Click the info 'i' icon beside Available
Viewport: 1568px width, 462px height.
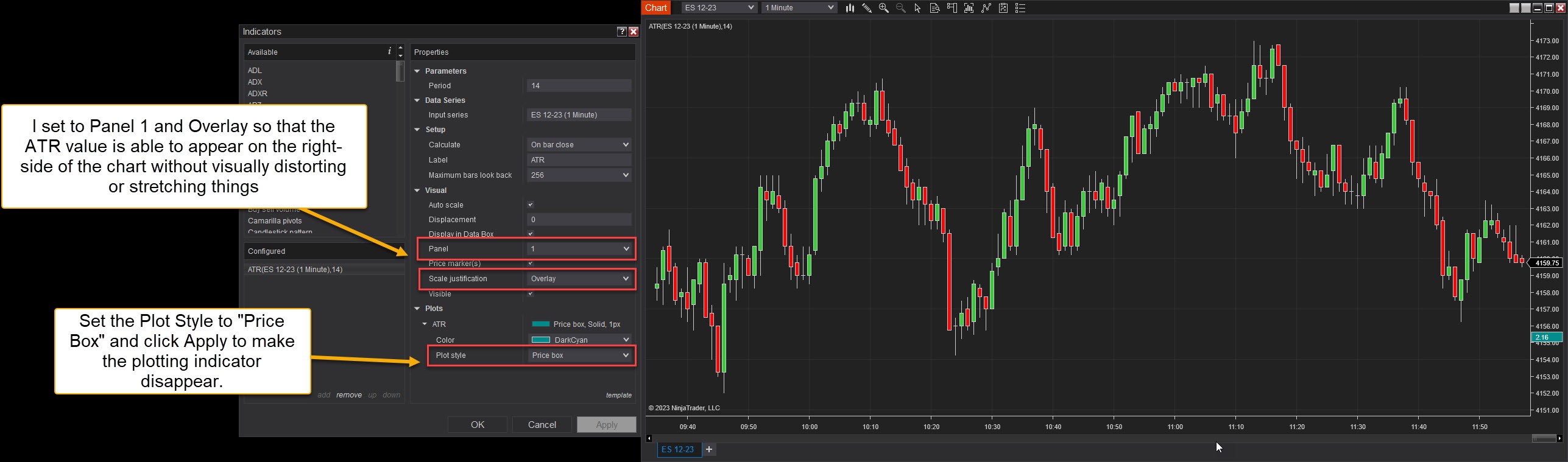click(x=389, y=51)
